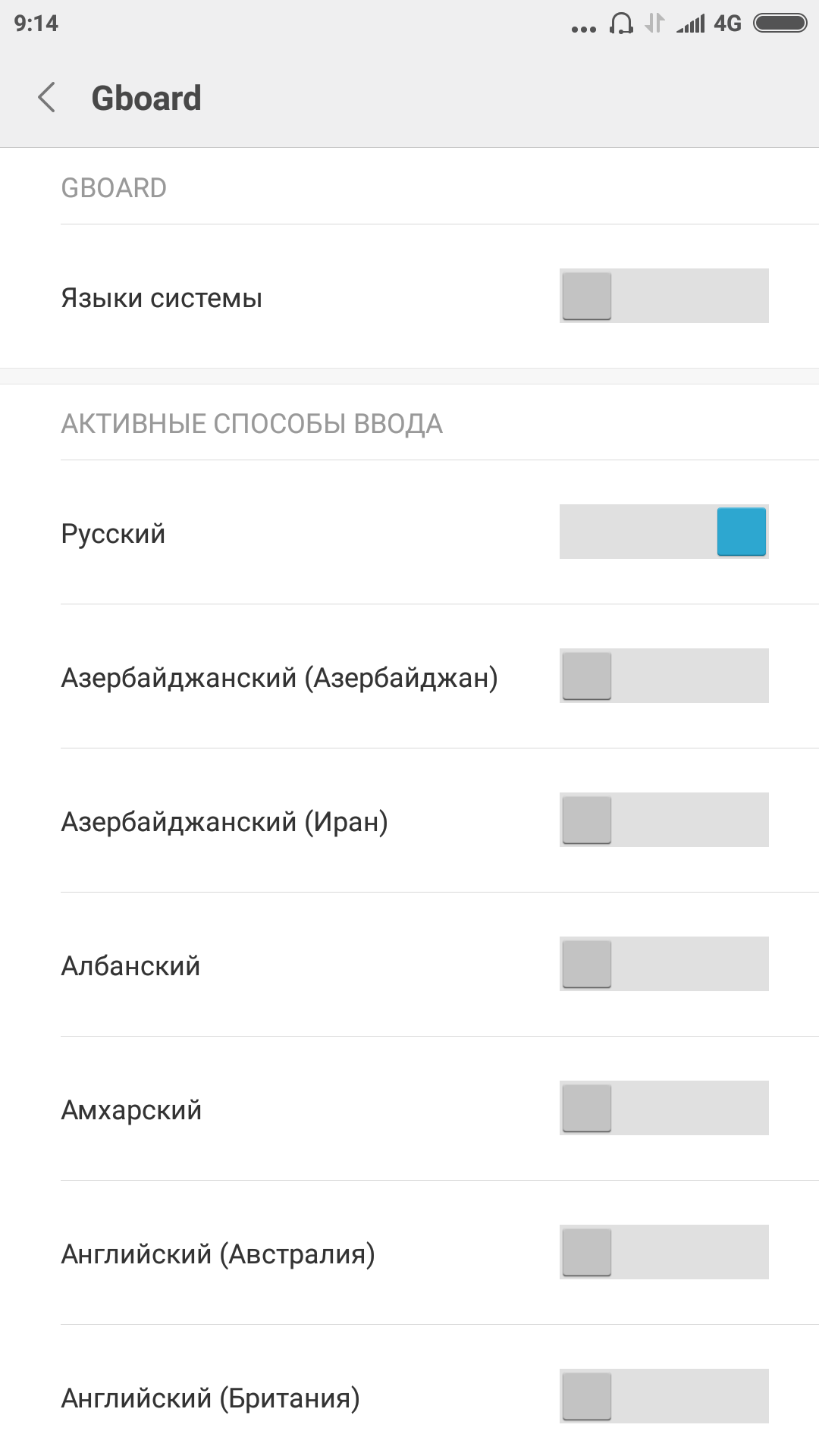Image resolution: width=819 pixels, height=1456 pixels.
Task: Enable Английский (Британия) toggle
Action: click(664, 1396)
